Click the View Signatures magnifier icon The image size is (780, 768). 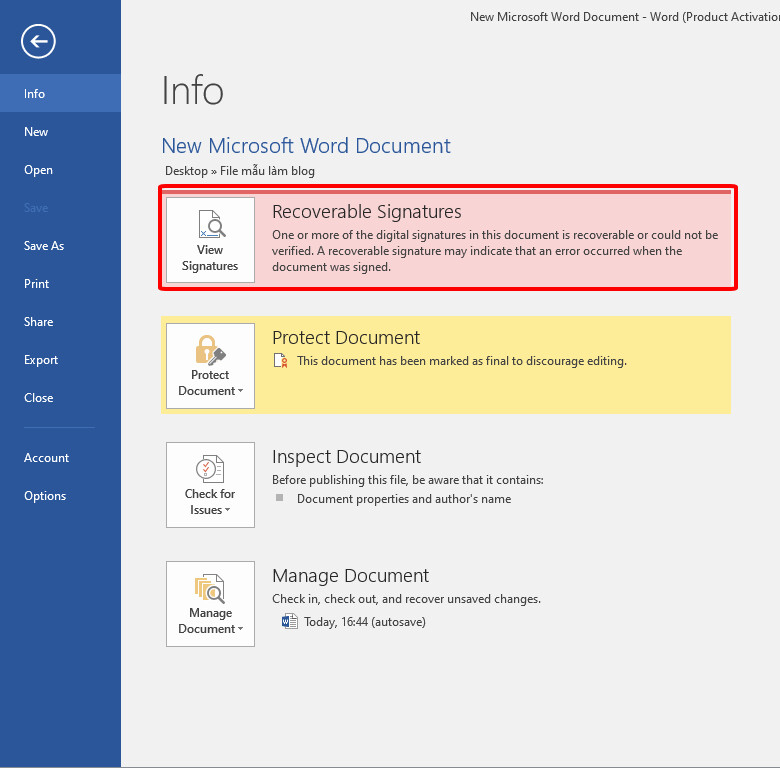[210, 223]
